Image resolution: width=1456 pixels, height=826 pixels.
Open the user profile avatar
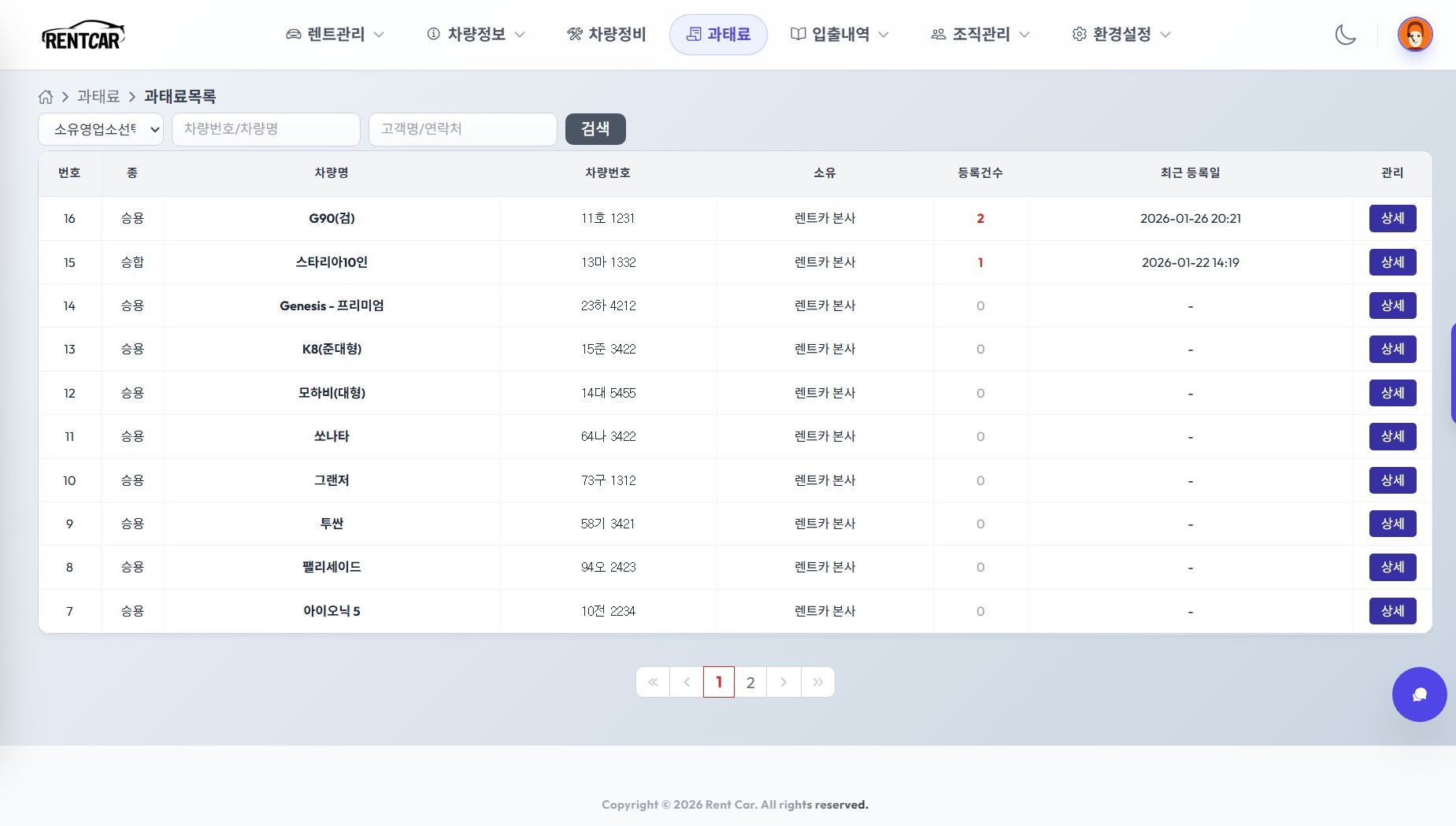[x=1414, y=35]
